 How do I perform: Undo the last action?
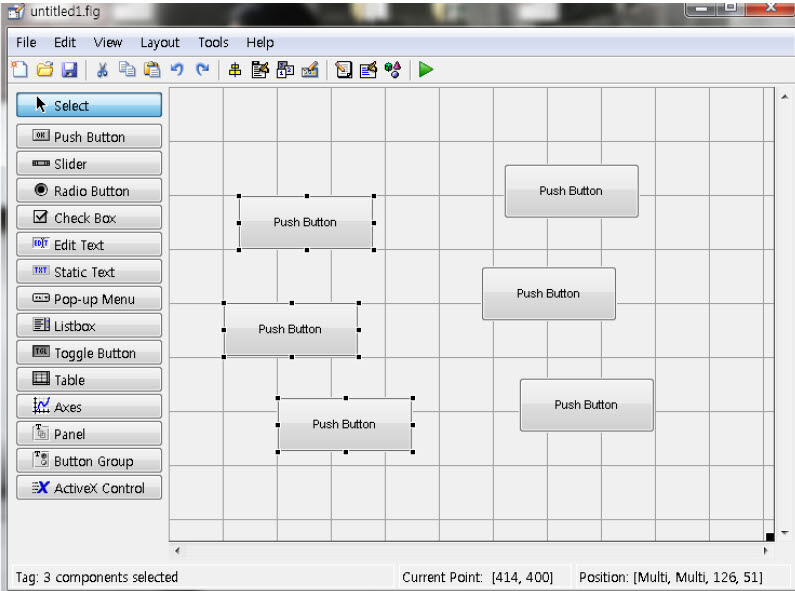176,69
